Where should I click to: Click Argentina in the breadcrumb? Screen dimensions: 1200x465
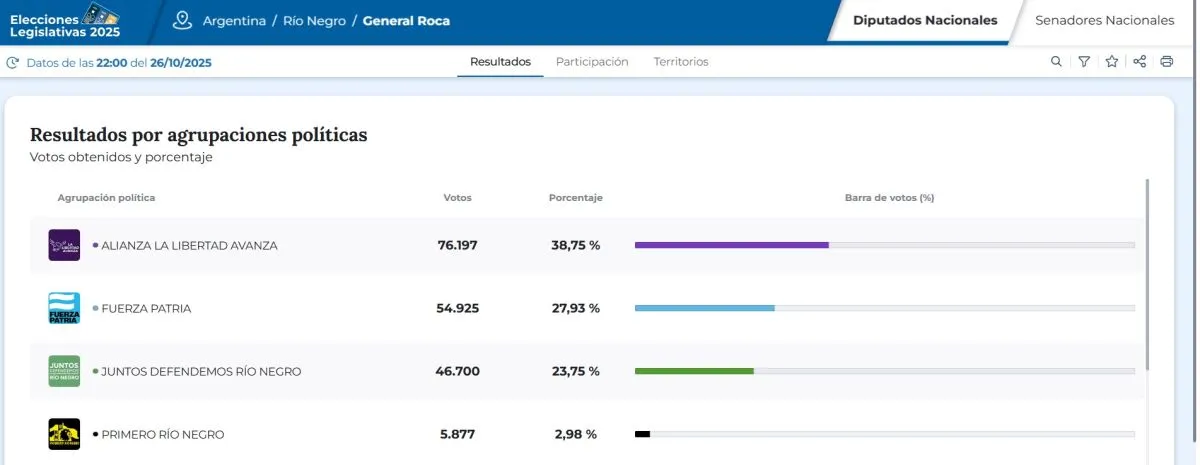(x=234, y=21)
